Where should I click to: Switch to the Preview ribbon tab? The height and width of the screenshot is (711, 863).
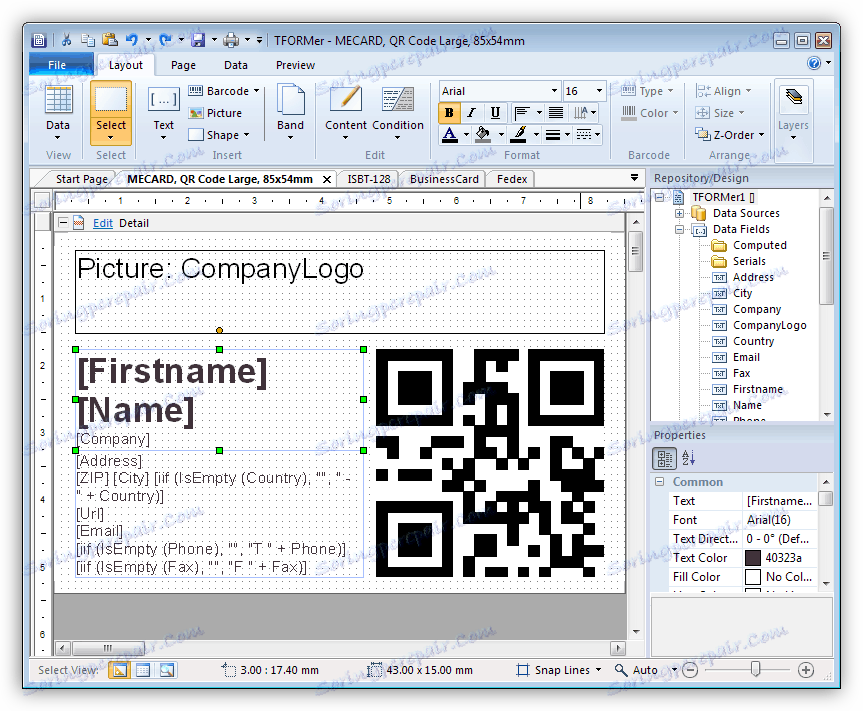pos(295,65)
